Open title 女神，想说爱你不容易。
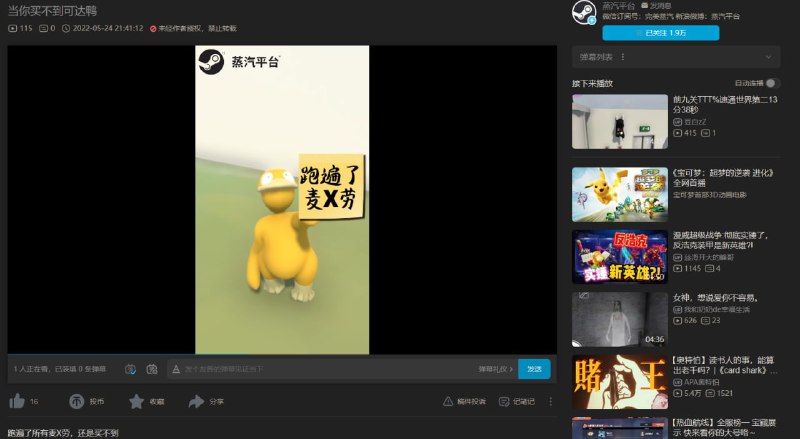The width and height of the screenshot is (800, 439). point(716,298)
